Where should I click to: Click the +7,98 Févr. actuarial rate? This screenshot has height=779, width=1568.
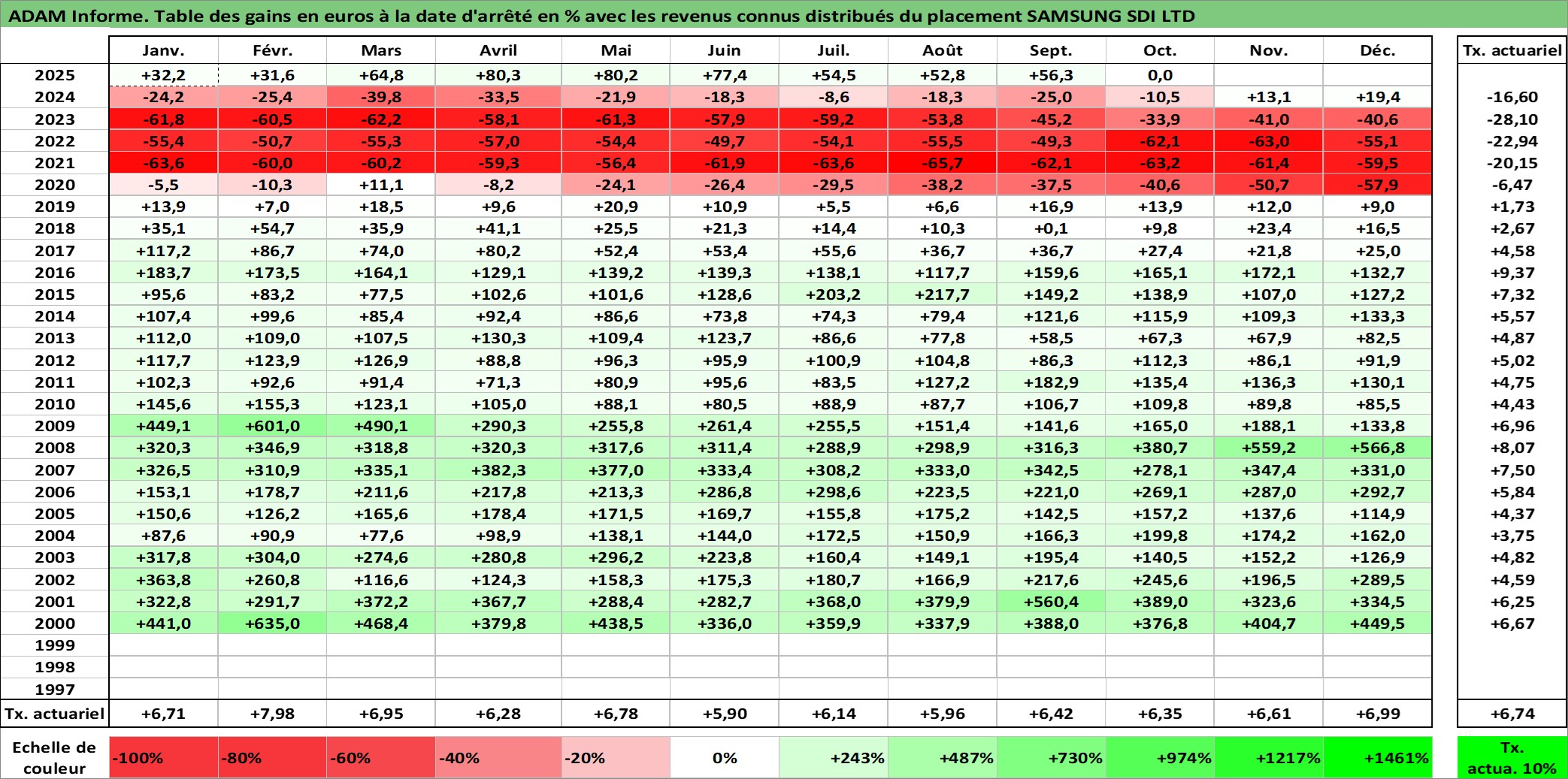point(272,714)
